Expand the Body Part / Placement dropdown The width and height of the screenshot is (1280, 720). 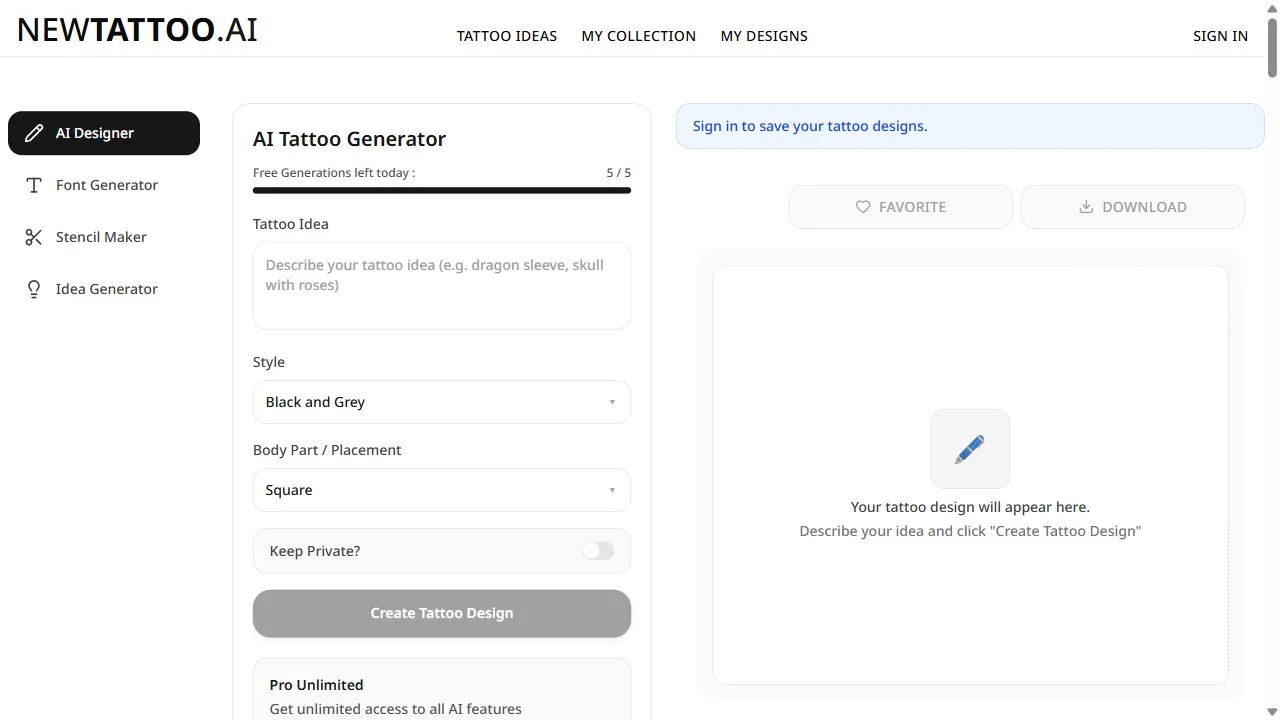coord(442,490)
